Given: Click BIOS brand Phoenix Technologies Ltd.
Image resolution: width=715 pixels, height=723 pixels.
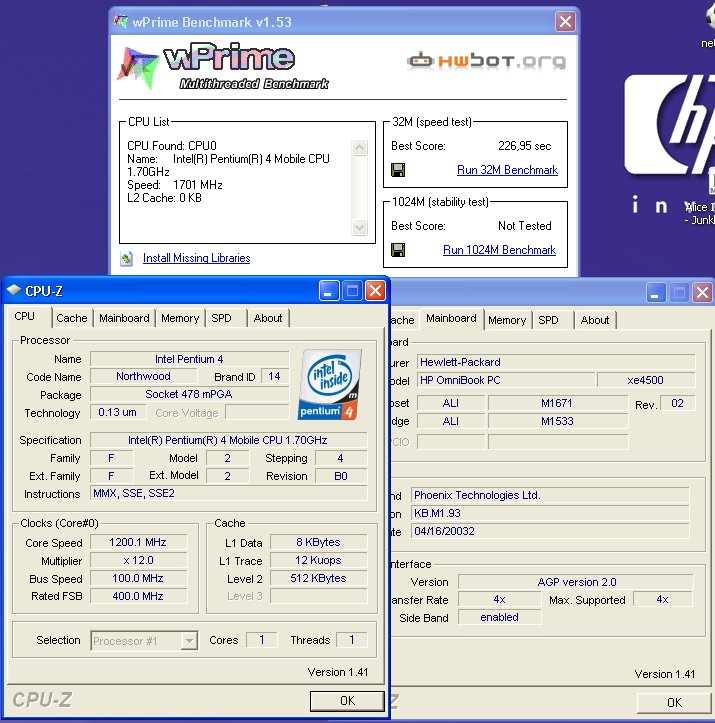Looking at the screenshot, I should [550, 495].
